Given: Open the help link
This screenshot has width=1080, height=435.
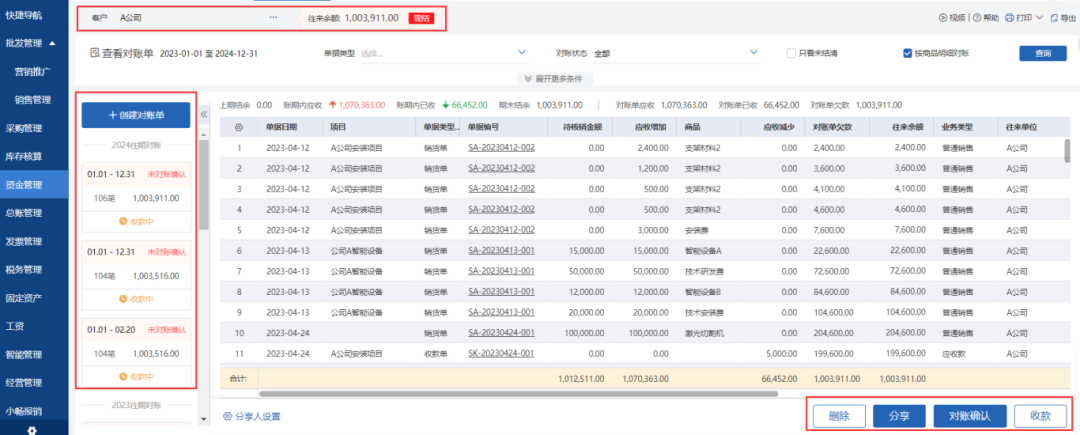Looking at the screenshot, I should coord(985,18).
